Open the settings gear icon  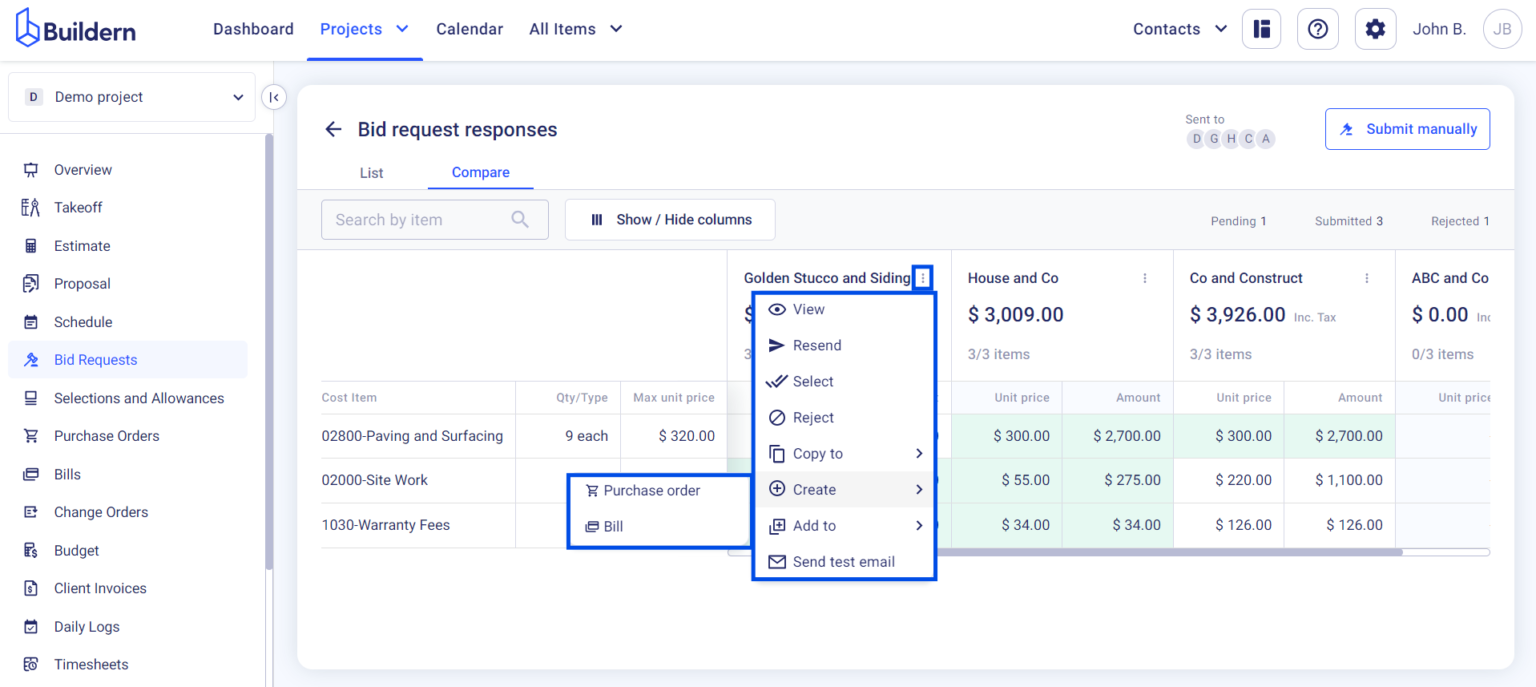[1375, 28]
